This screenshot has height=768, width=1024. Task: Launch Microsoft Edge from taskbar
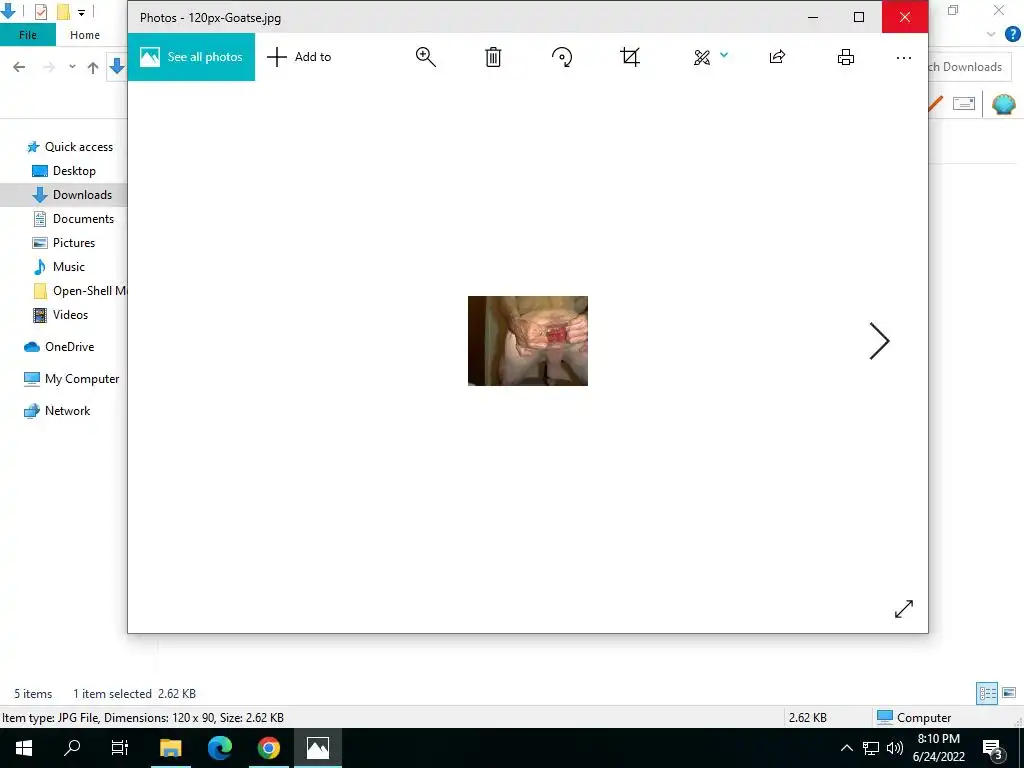[x=220, y=748]
